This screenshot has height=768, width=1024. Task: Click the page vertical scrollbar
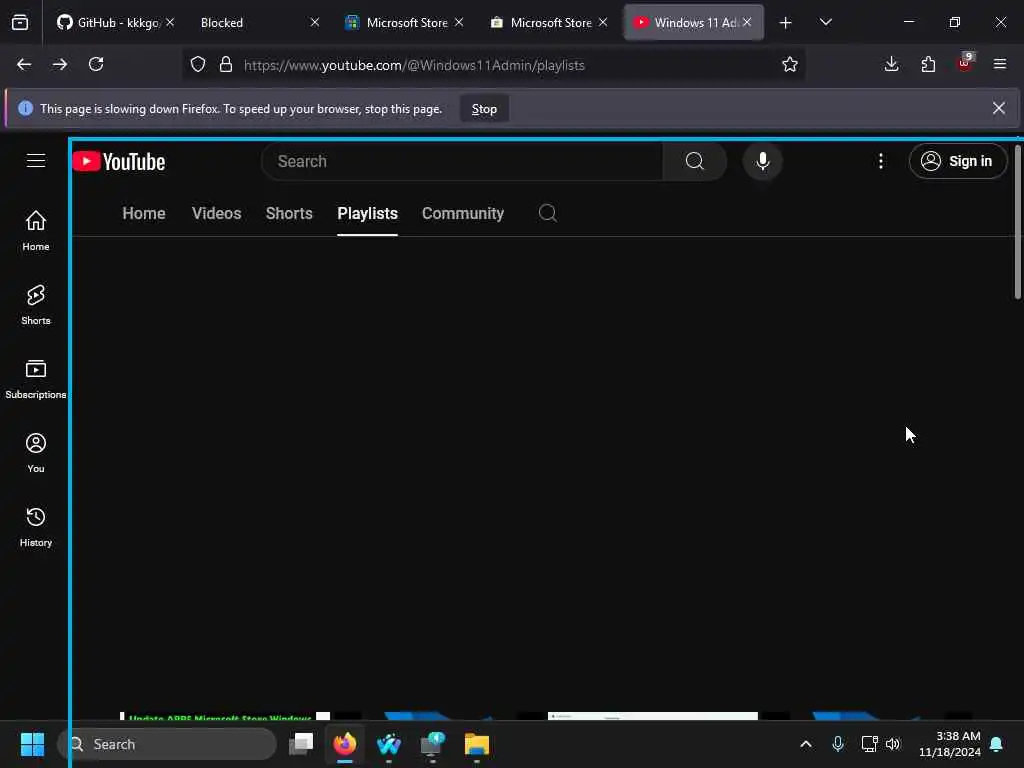pos(1017,222)
